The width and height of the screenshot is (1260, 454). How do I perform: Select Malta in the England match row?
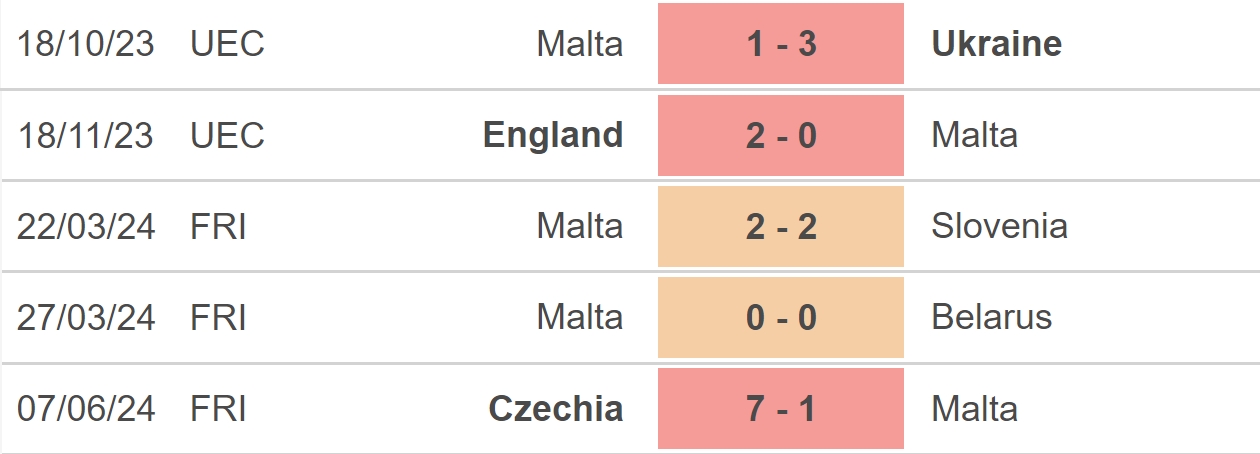[975, 135]
